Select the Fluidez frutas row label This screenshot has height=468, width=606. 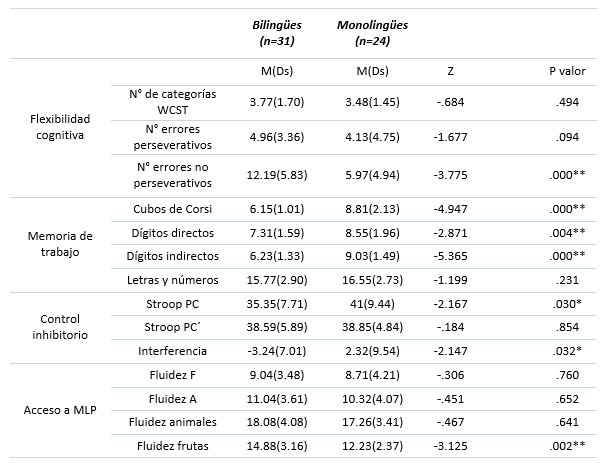[x=174, y=446]
